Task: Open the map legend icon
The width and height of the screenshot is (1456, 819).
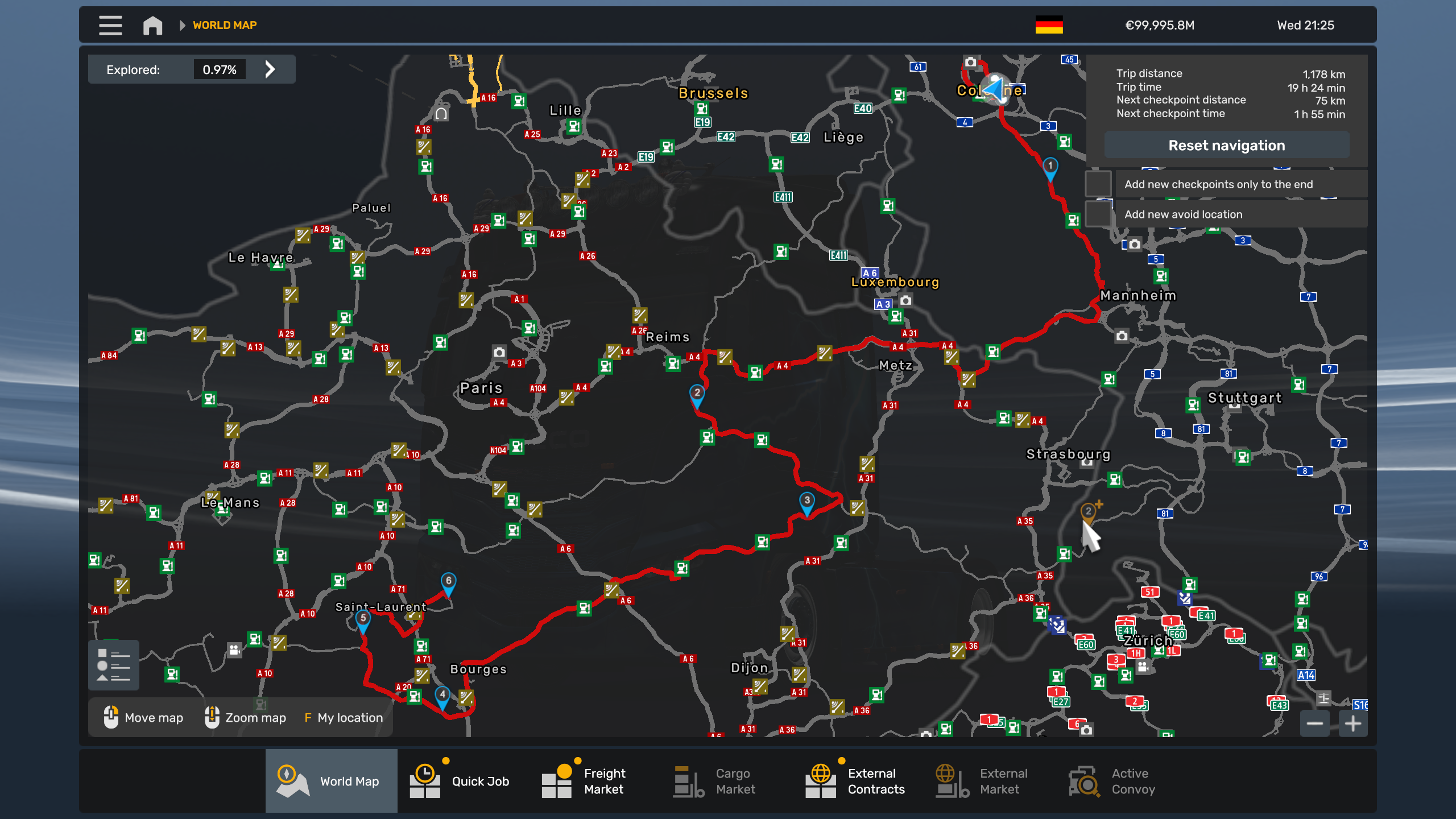Action: pos(114,665)
